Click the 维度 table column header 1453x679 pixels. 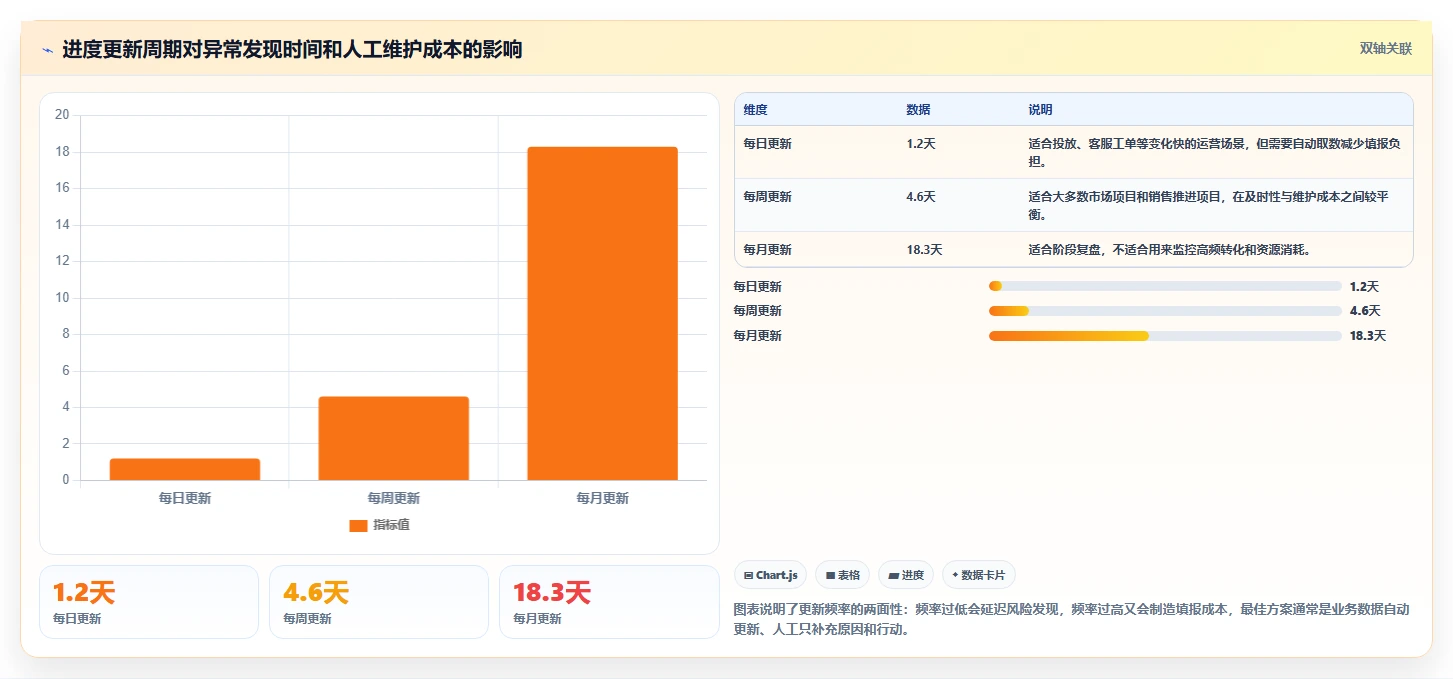[x=756, y=109]
